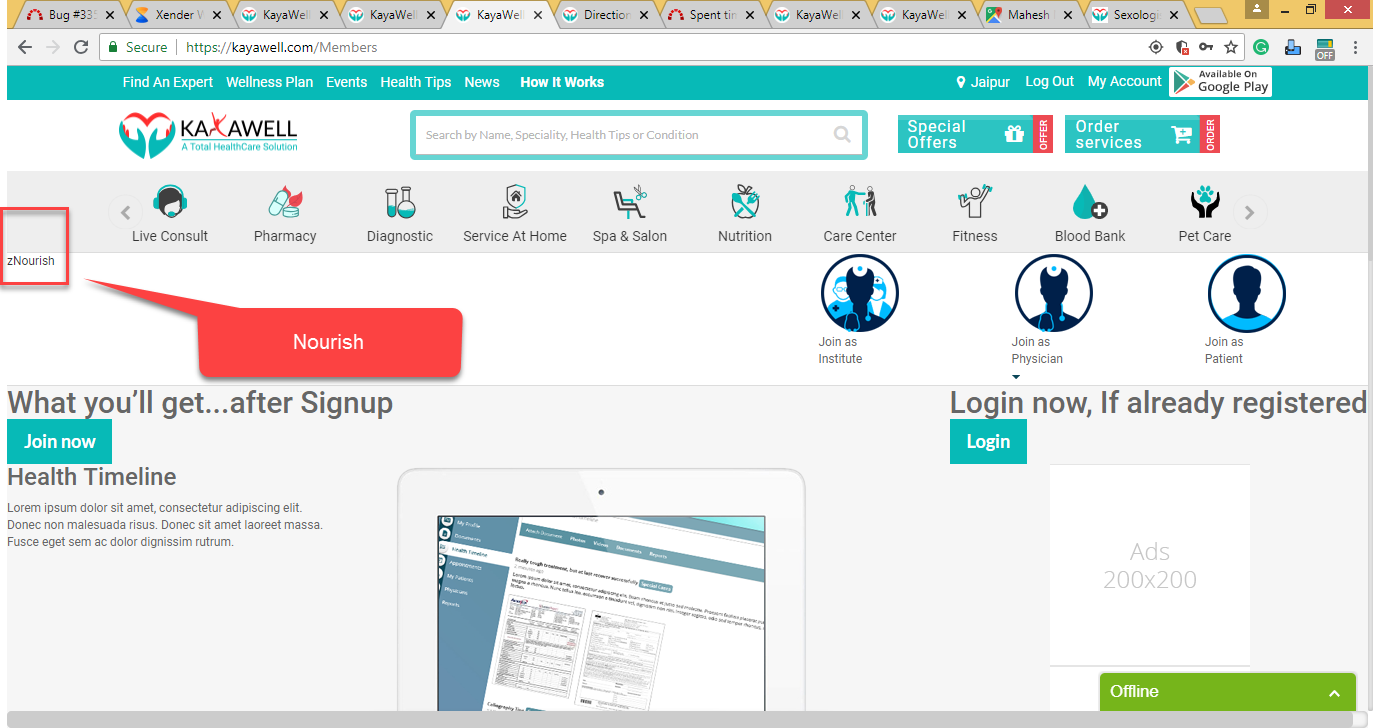Open the Wellness Plan menu item
The image size is (1373, 728).
[269, 82]
